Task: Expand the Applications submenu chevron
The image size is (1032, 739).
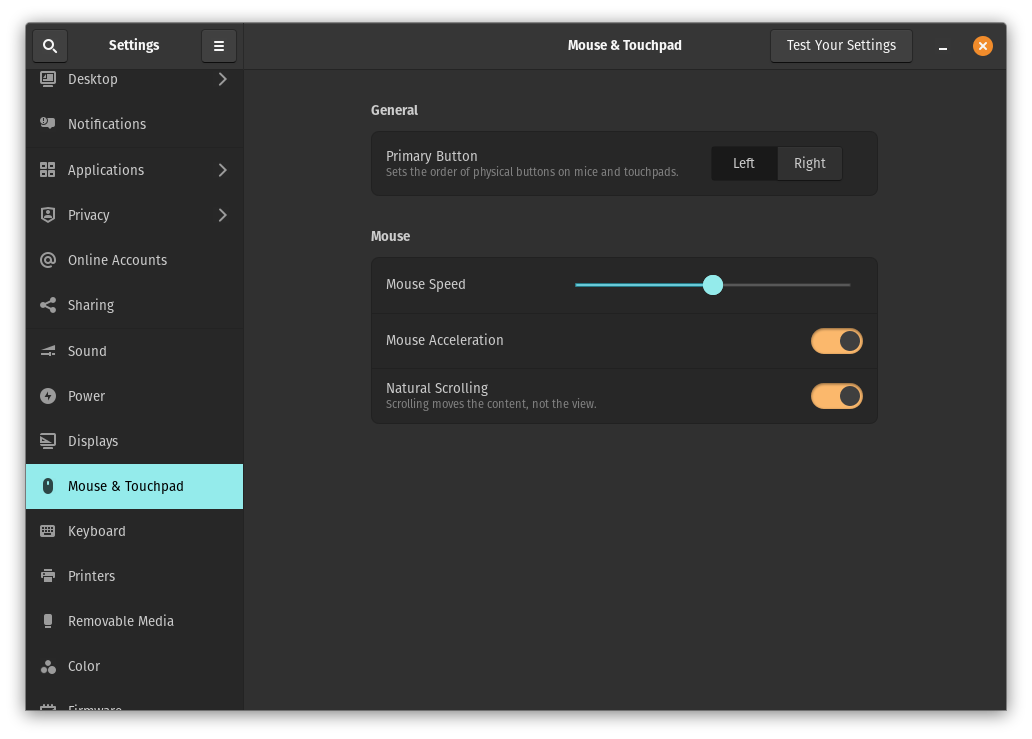Action: pos(222,170)
